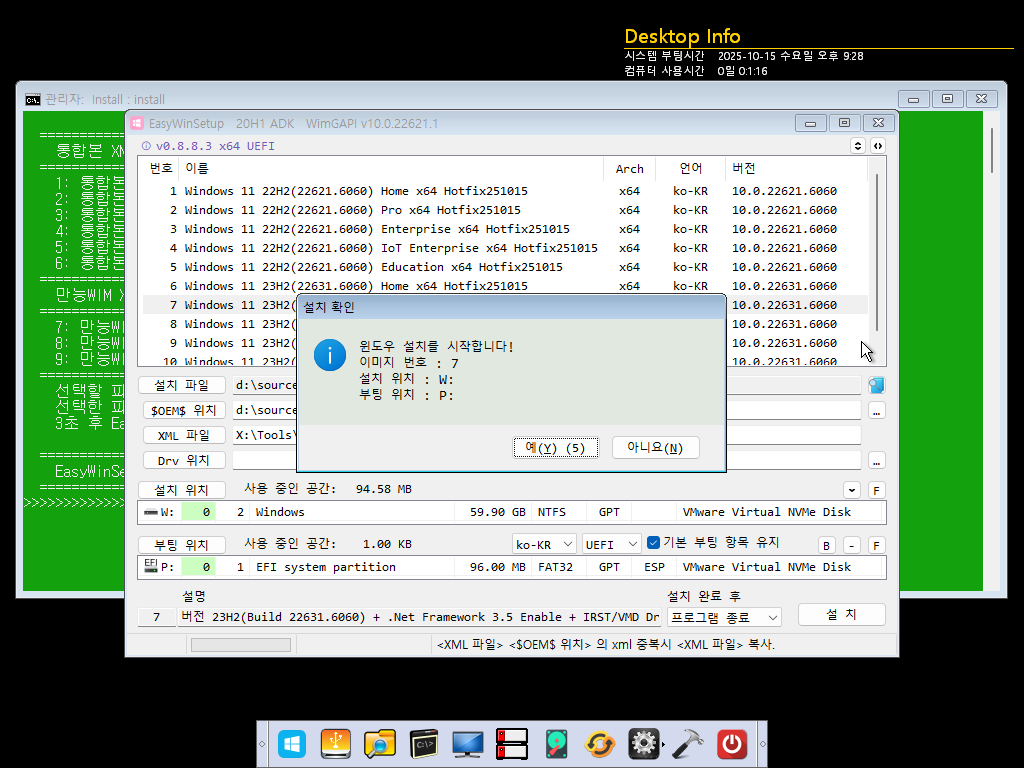Open the USB drive icon in the dock
This screenshot has height=768, width=1024.
[336, 744]
